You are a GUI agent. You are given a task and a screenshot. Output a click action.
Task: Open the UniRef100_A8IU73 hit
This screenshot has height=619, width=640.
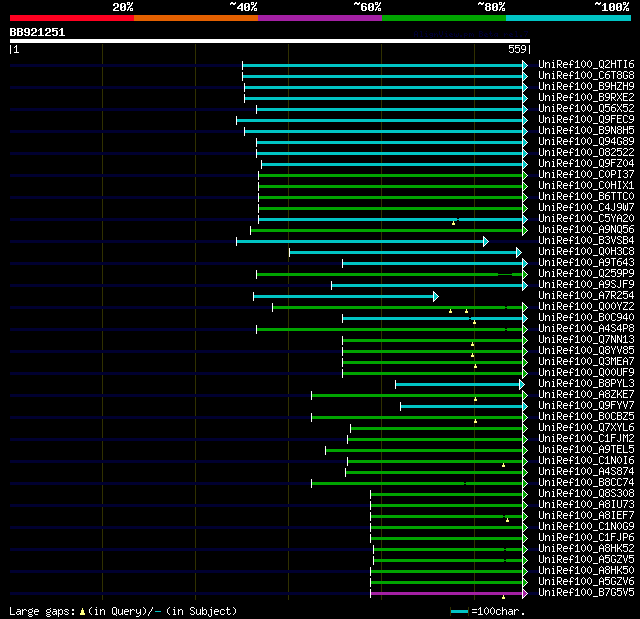click(586, 505)
